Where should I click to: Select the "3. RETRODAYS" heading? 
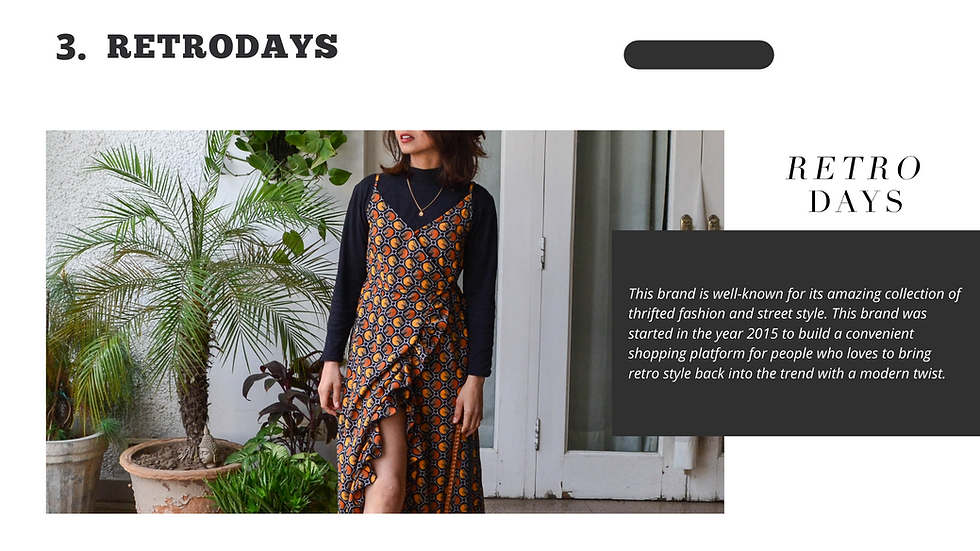(197, 47)
